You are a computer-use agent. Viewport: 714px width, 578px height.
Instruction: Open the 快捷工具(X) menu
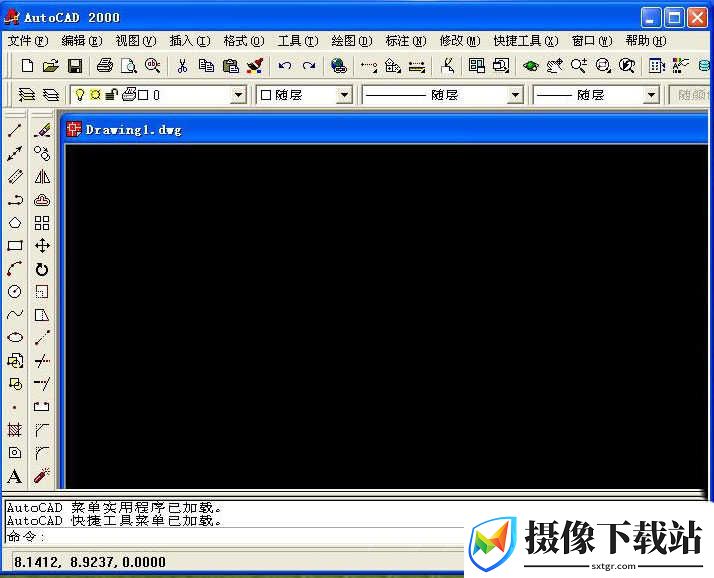(525, 41)
